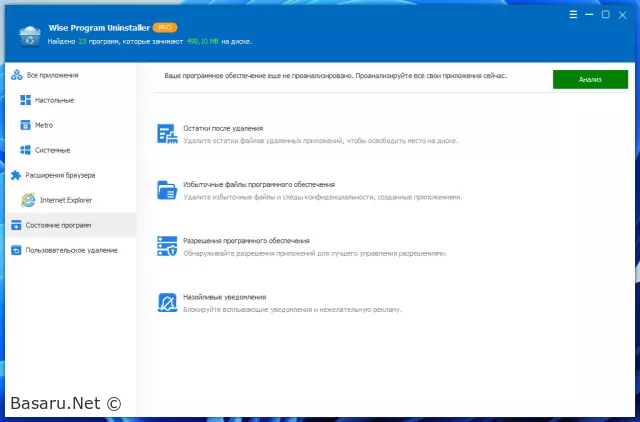Click the description 'Обнаруживайте разрешения приложений'
This screenshot has height=422, width=640.
(x=315, y=253)
